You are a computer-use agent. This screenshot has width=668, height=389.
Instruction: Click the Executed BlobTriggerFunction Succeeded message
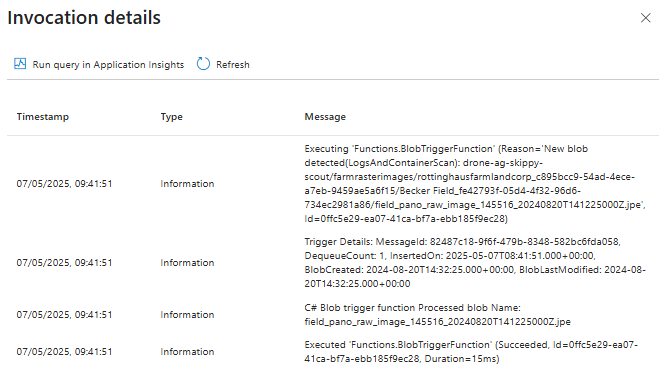pos(471,352)
